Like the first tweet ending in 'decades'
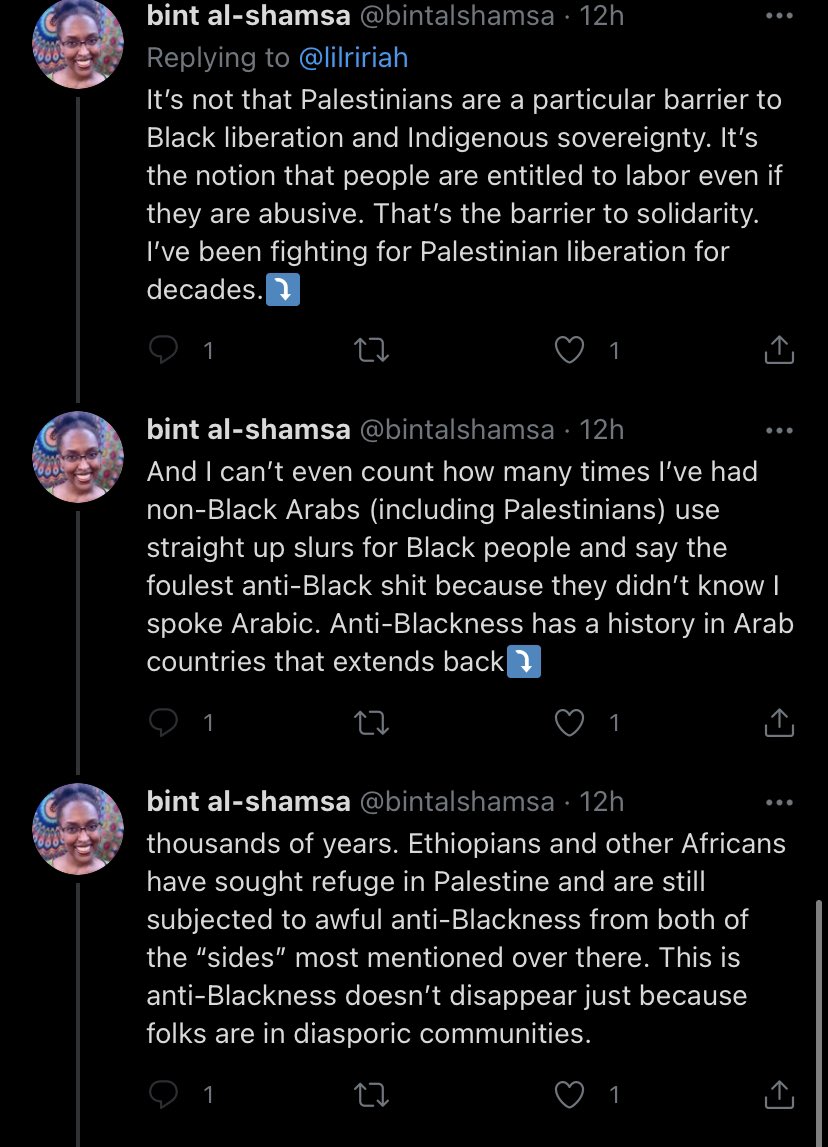The image size is (828, 1147). (569, 350)
